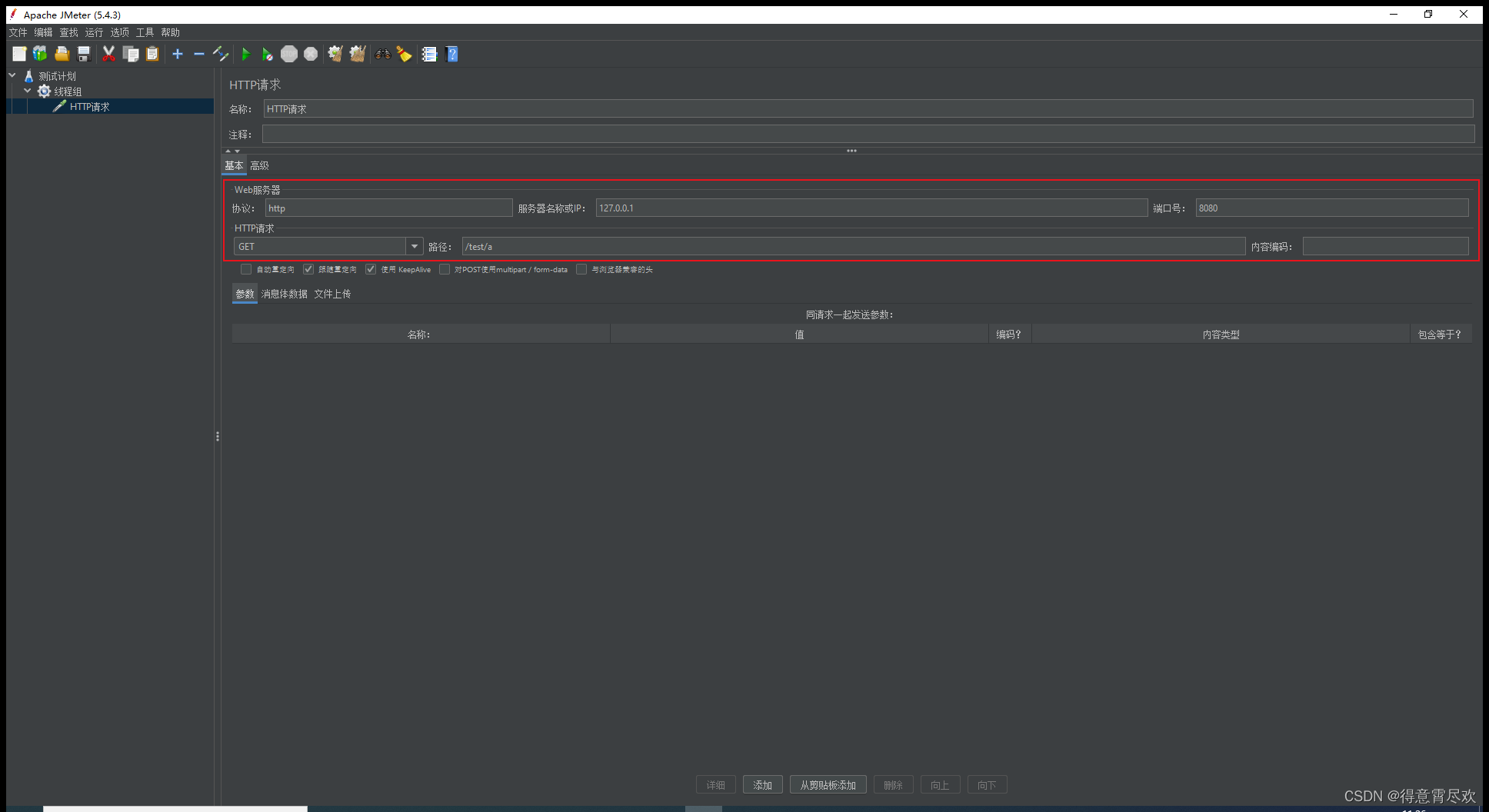Viewport: 1489px width, 812px height.
Task: Click the Stop sign icon
Action: click(x=289, y=54)
